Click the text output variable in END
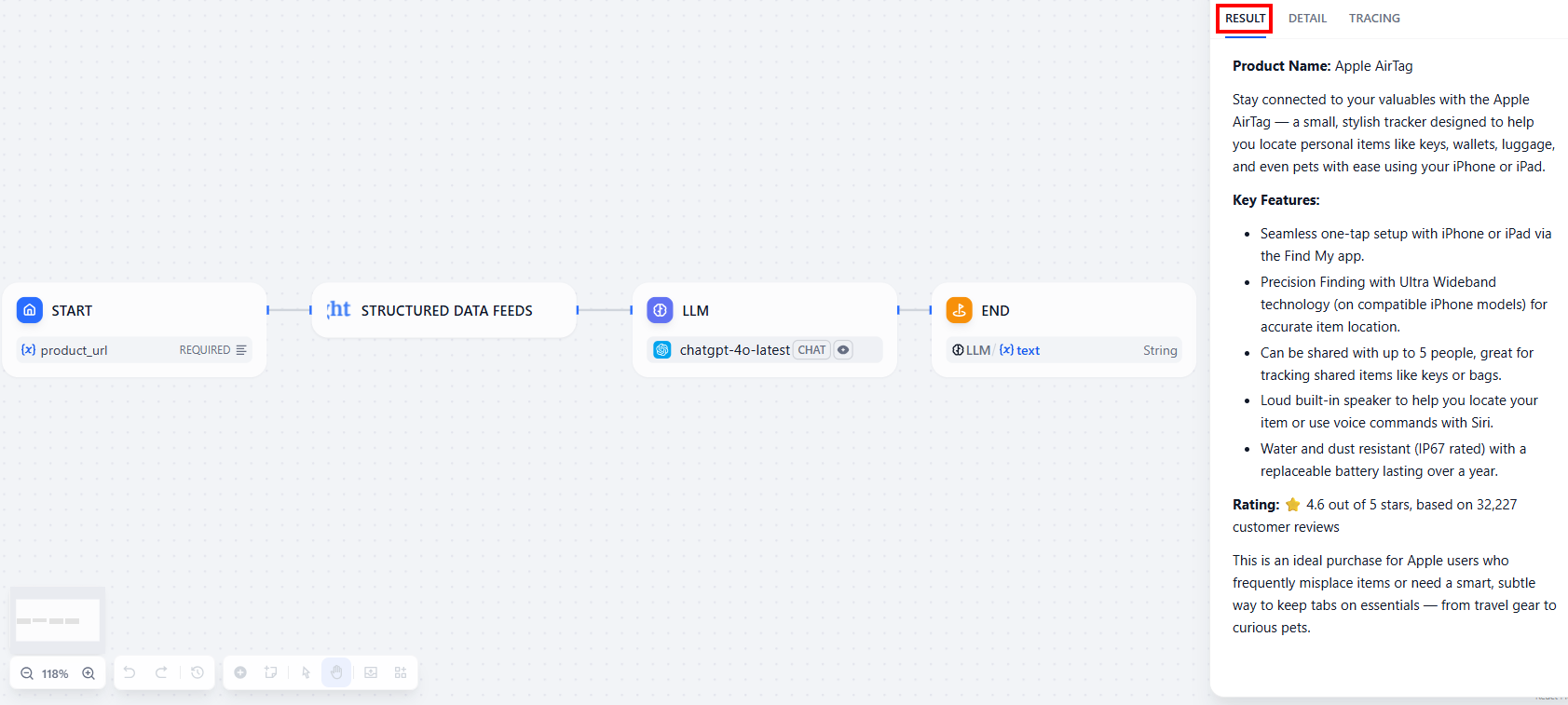1568x705 pixels. pos(1028,351)
